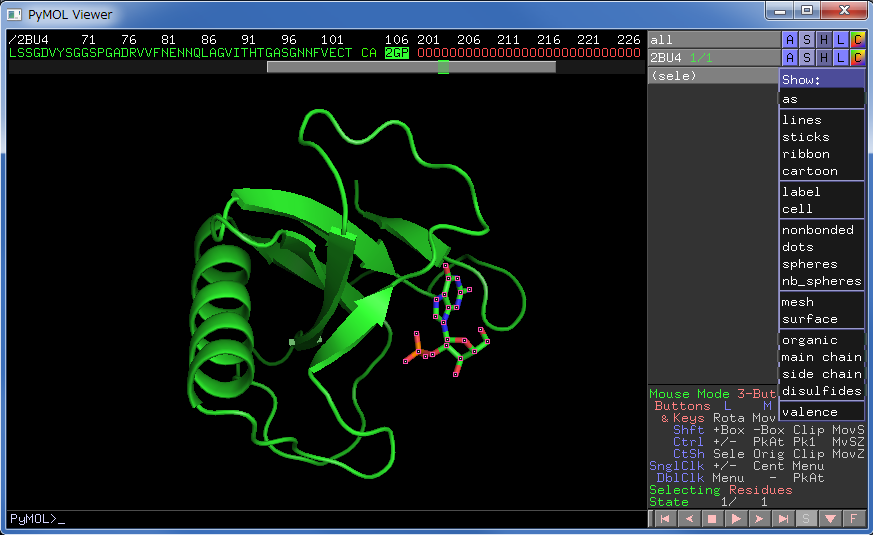
Task: Click the F fullscreen button
Action: coord(854,519)
